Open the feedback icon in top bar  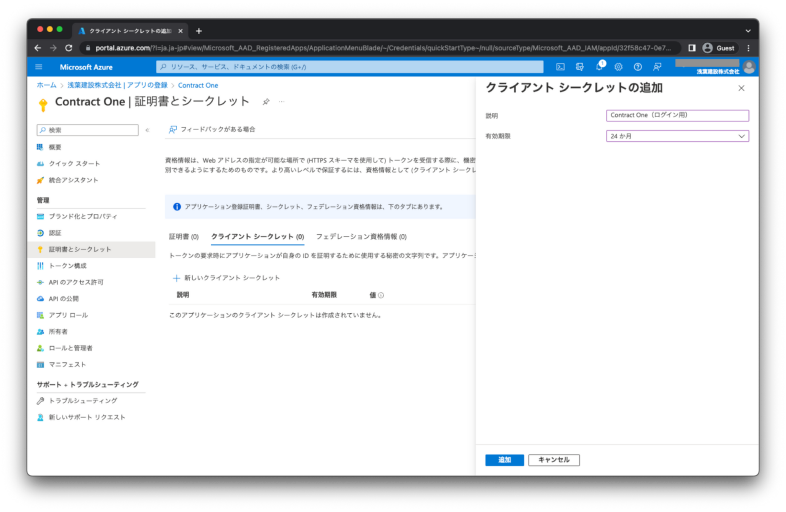[x=657, y=67]
